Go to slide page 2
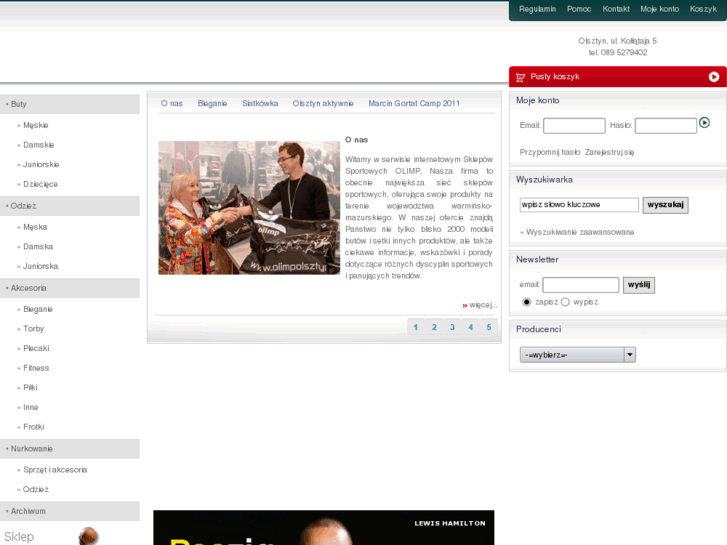This screenshot has width=727, height=545. tap(434, 327)
